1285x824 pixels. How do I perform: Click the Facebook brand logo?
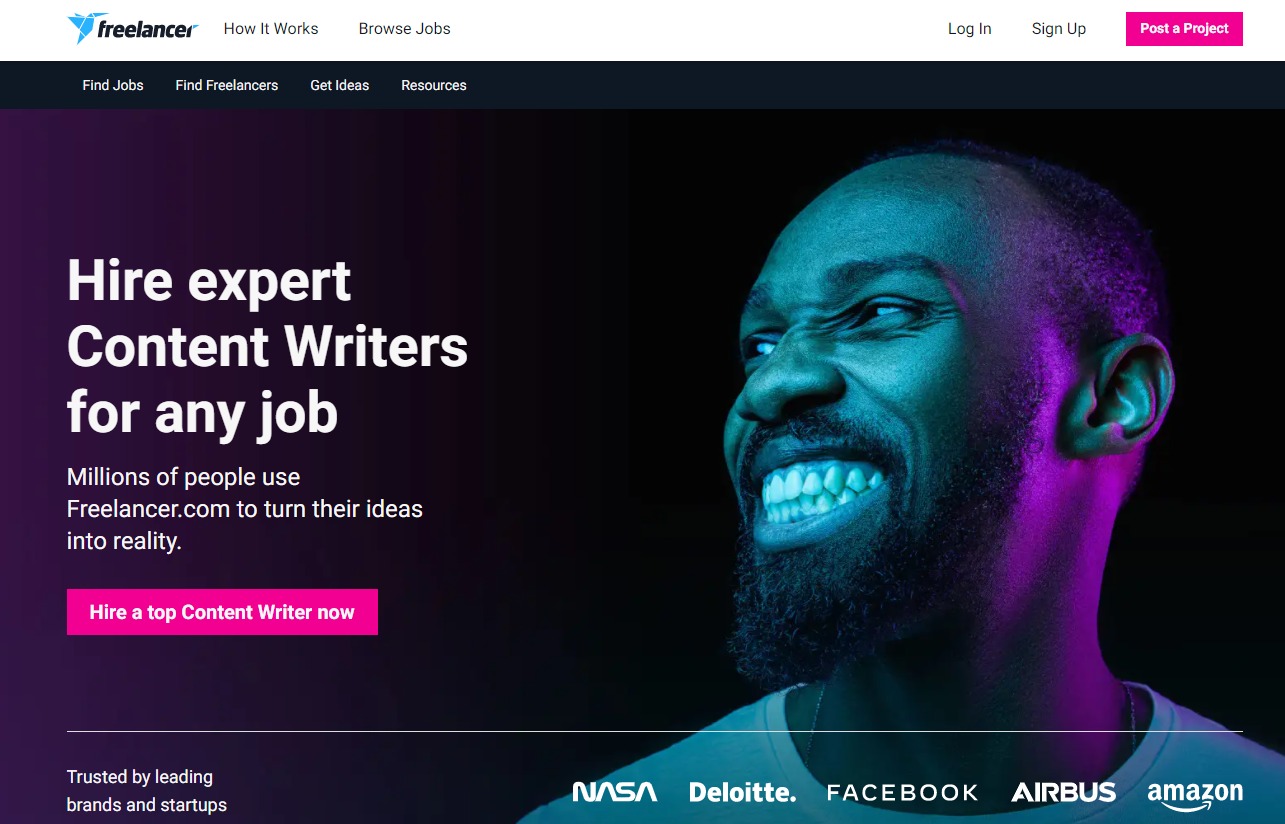tap(903, 793)
